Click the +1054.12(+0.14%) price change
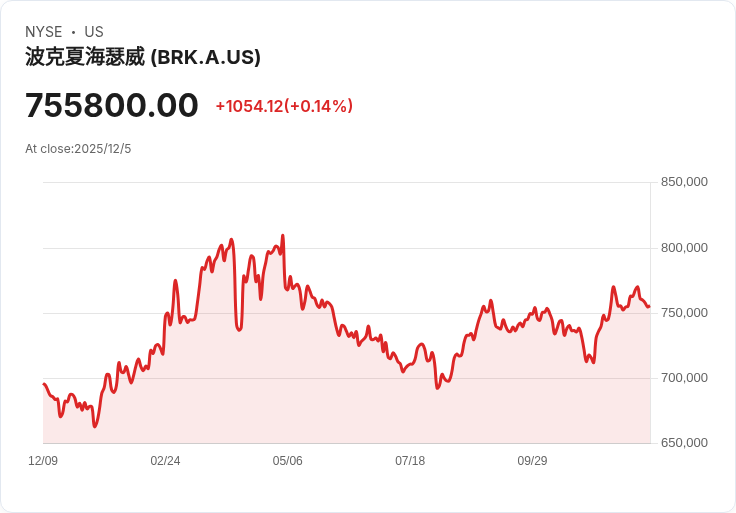Viewport: 736px width, 513px height. point(284,106)
